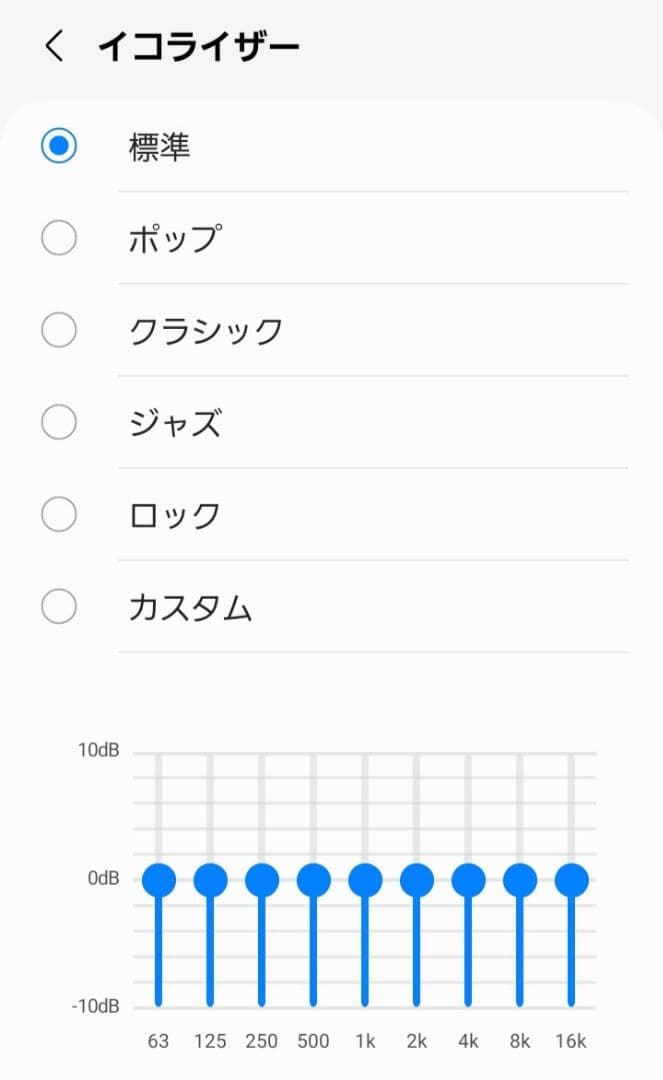This screenshot has height=1080, width=663.
Task: Enable the ロック equalizer preset
Action: [x=59, y=514]
